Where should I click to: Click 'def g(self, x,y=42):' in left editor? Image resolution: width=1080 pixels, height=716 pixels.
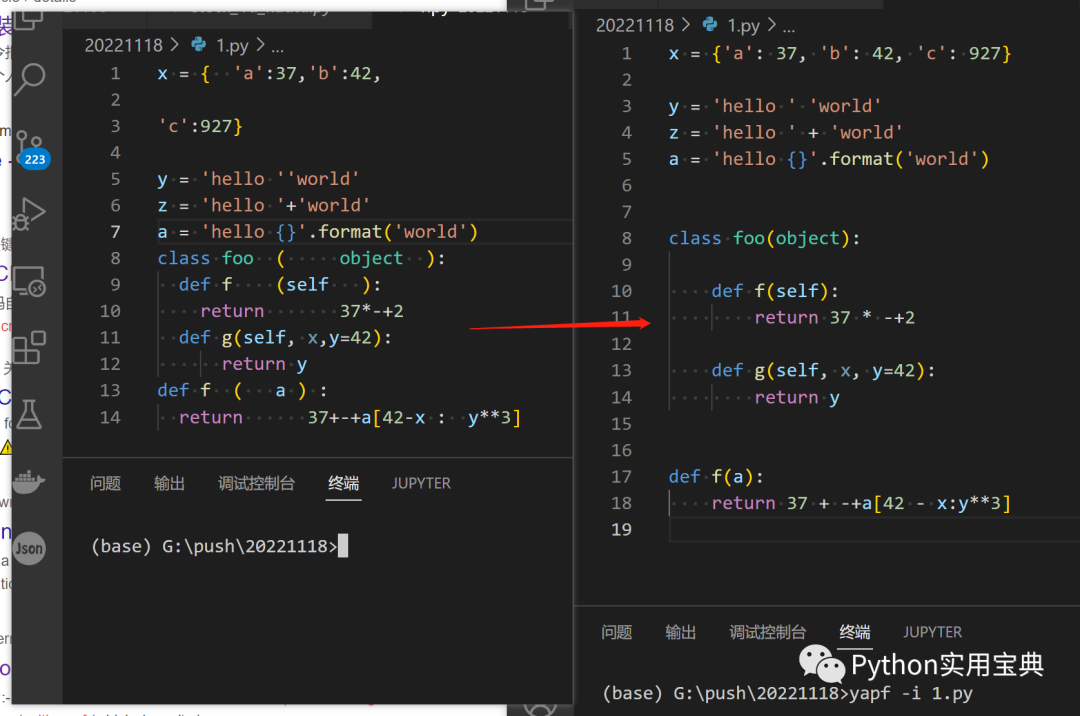(x=285, y=338)
